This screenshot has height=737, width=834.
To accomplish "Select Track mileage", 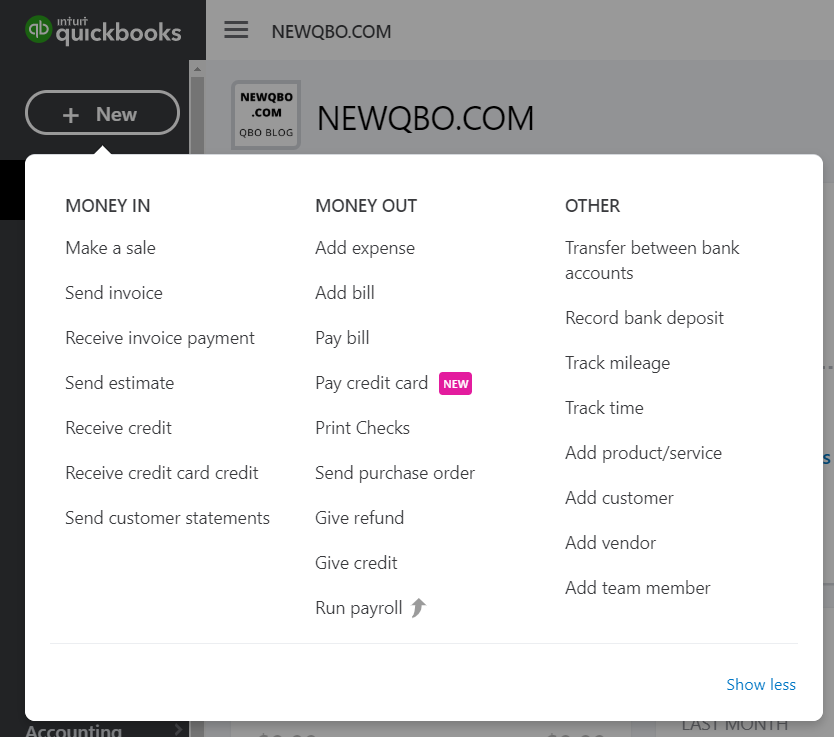I will pyautogui.click(x=618, y=363).
